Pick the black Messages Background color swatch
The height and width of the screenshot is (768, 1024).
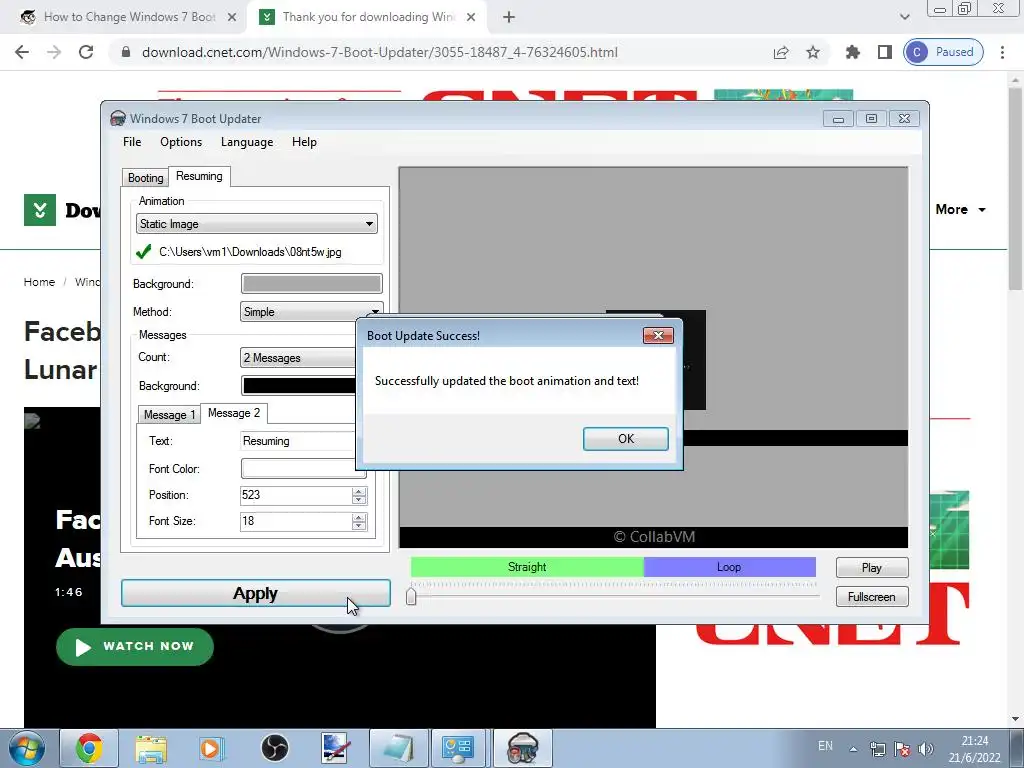tap(299, 385)
